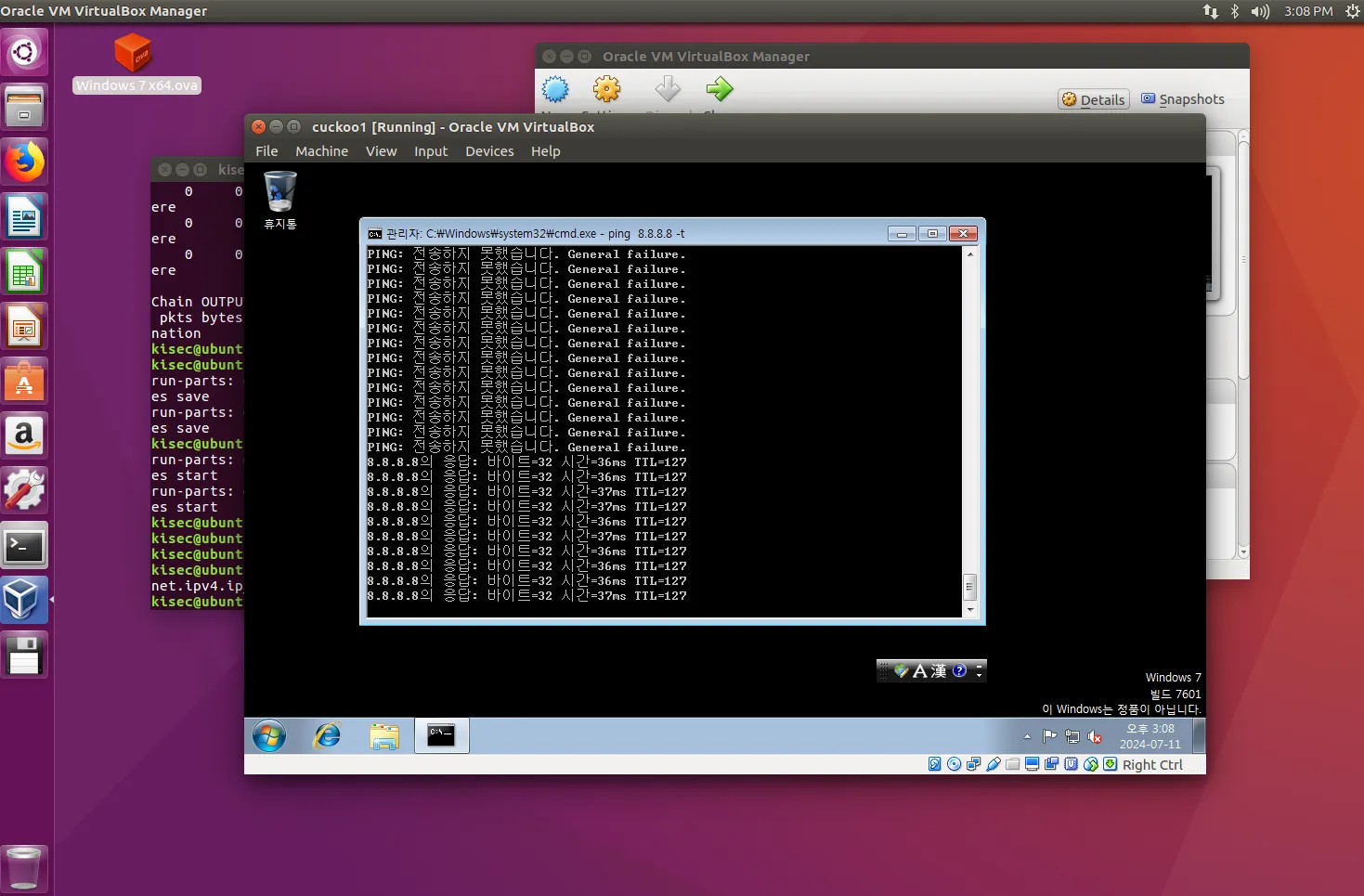Image resolution: width=1364 pixels, height=896 pixels.
Task: Click the USB indicator in VM status bar
Action: coord(994,764)
